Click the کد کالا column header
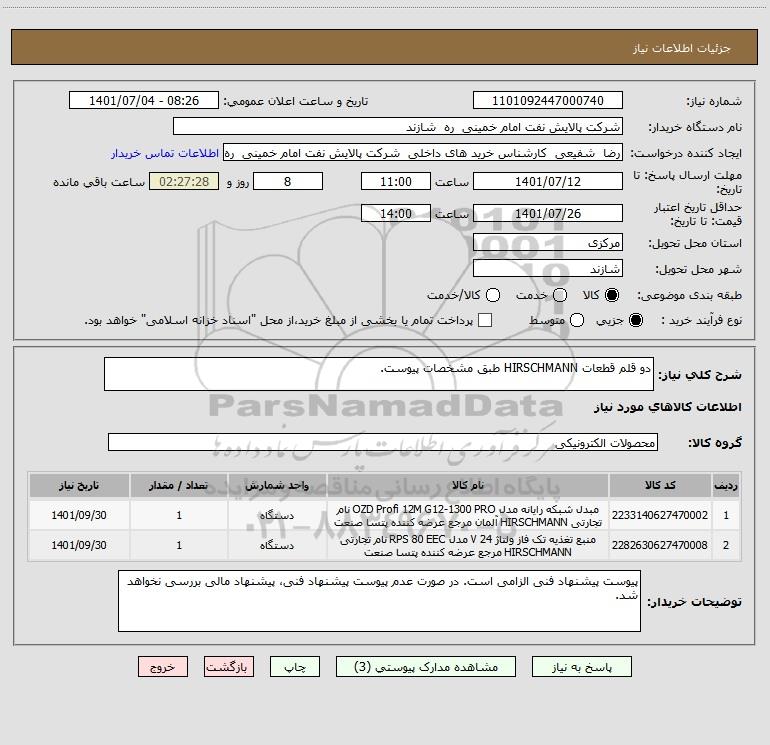This screenshot has height=745, width=770. click(x=660, y=486)
